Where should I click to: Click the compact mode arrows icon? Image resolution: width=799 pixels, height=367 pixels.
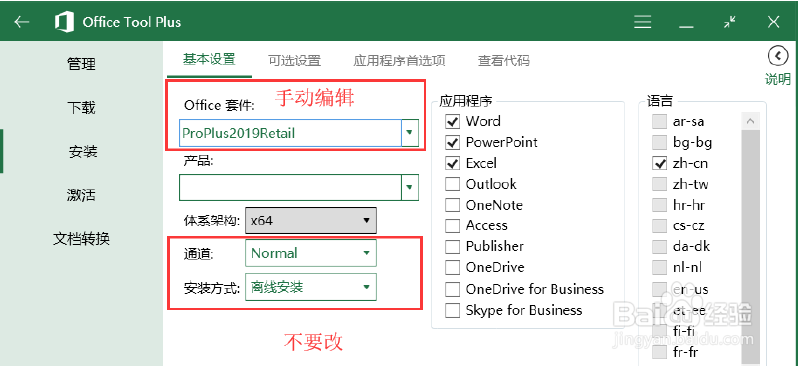[730, 22]
